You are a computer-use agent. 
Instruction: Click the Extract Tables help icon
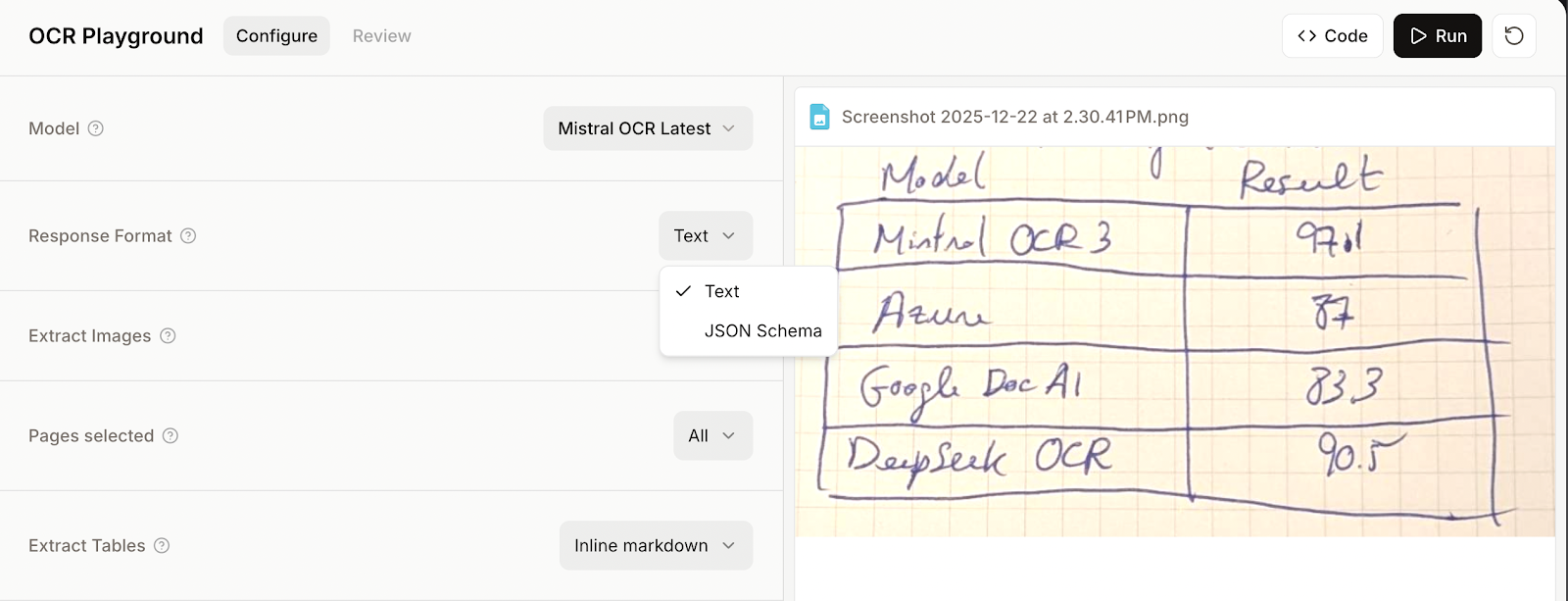click(162, 545)
